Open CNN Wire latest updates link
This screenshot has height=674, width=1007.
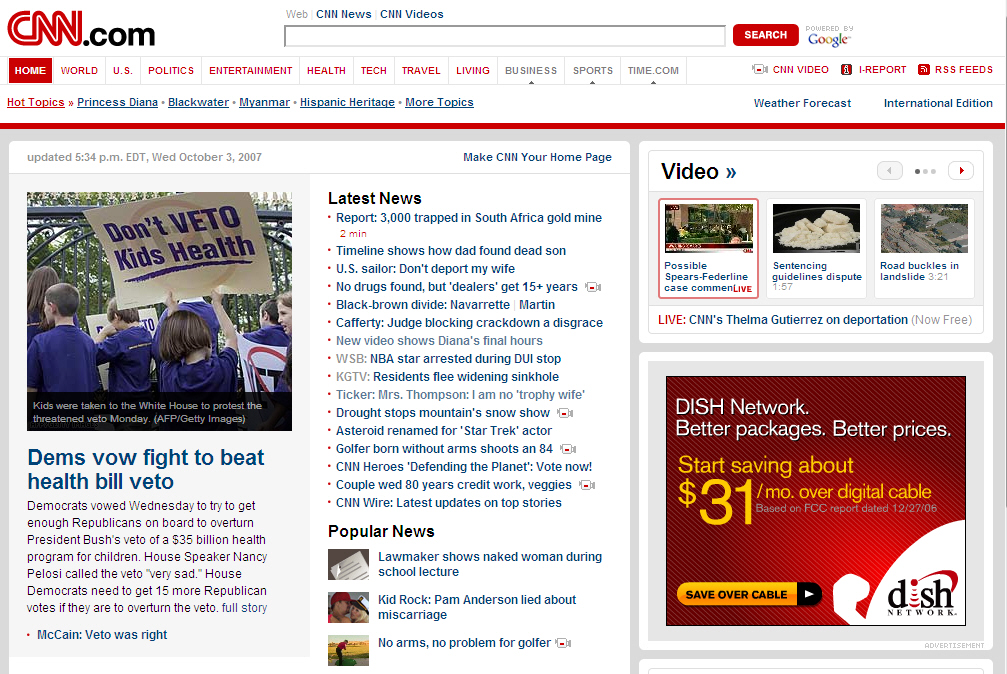[x=449, y=503]
